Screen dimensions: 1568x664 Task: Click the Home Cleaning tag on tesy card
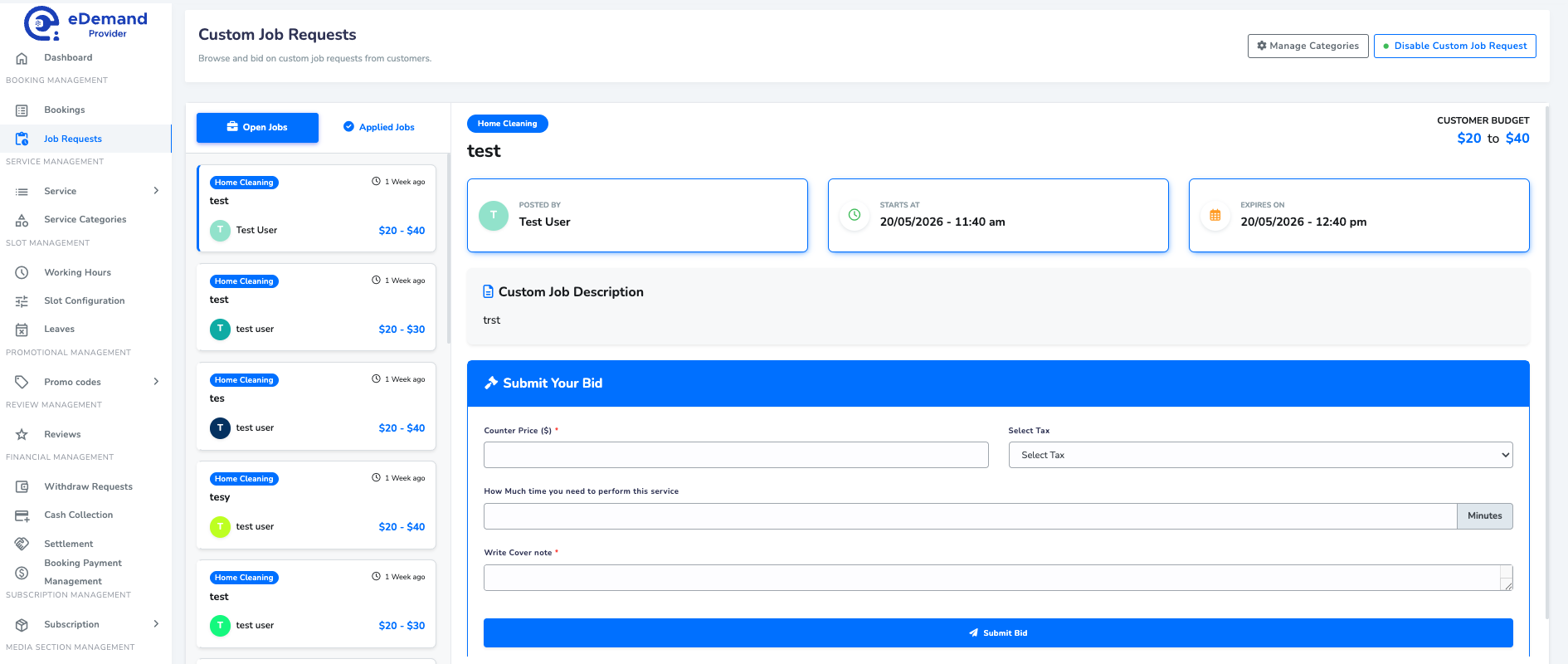coord(244,479)
